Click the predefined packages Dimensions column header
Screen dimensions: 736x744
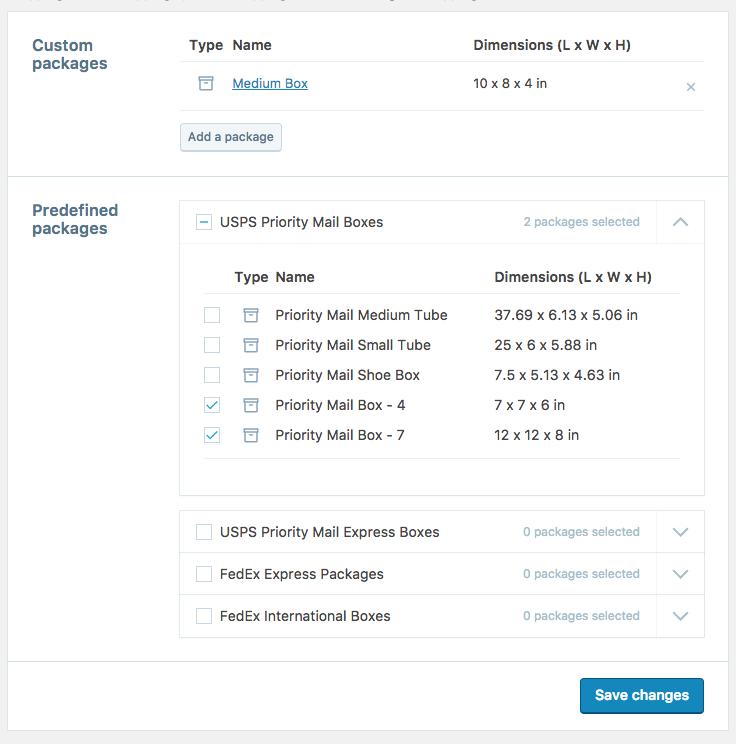(x=573, y=277)
